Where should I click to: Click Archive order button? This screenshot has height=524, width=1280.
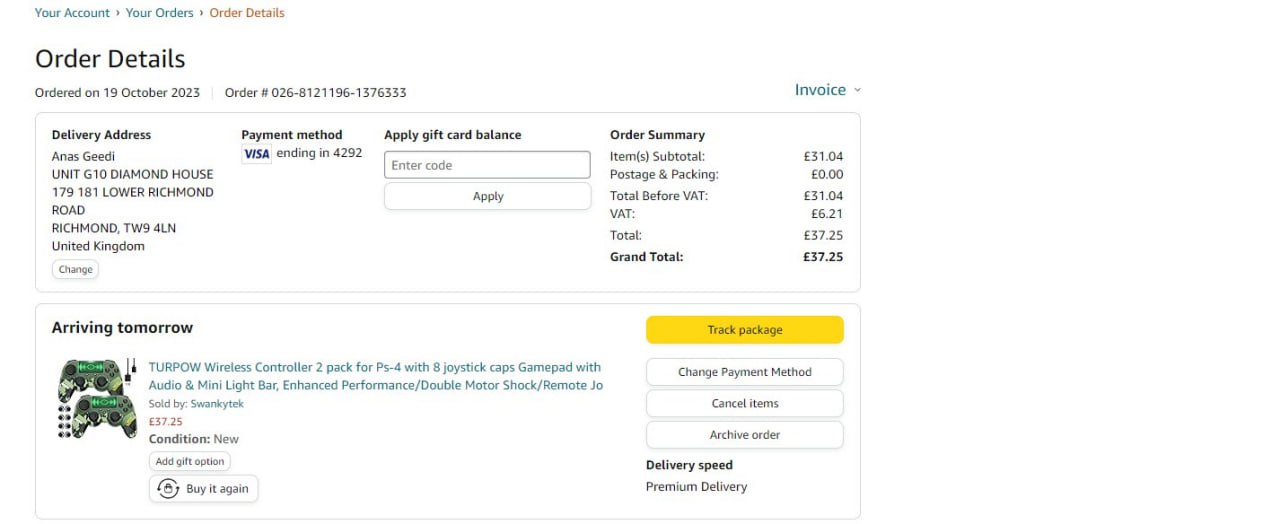744,435
